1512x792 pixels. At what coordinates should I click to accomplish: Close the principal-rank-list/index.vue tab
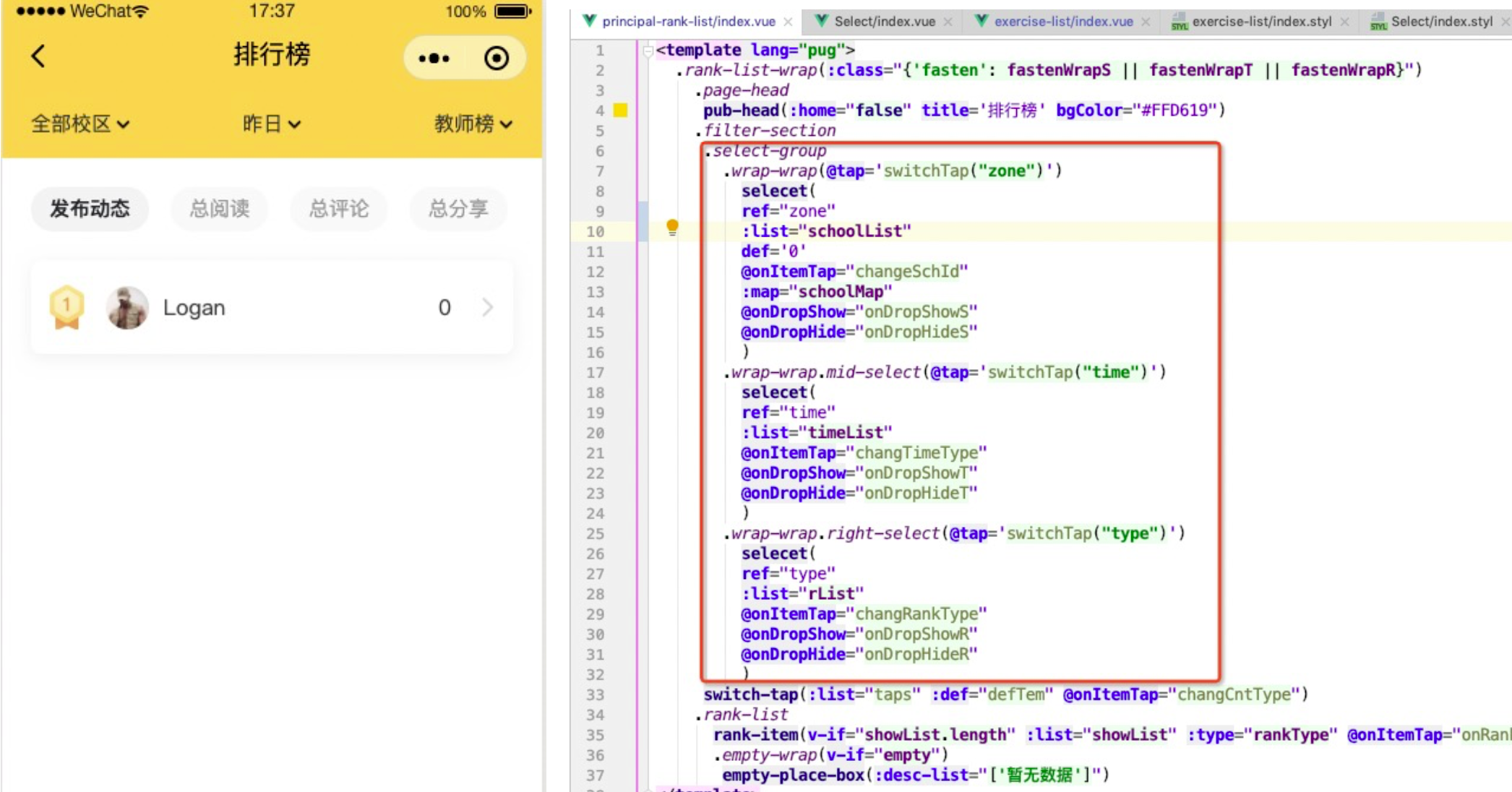(x=789, y=22)
